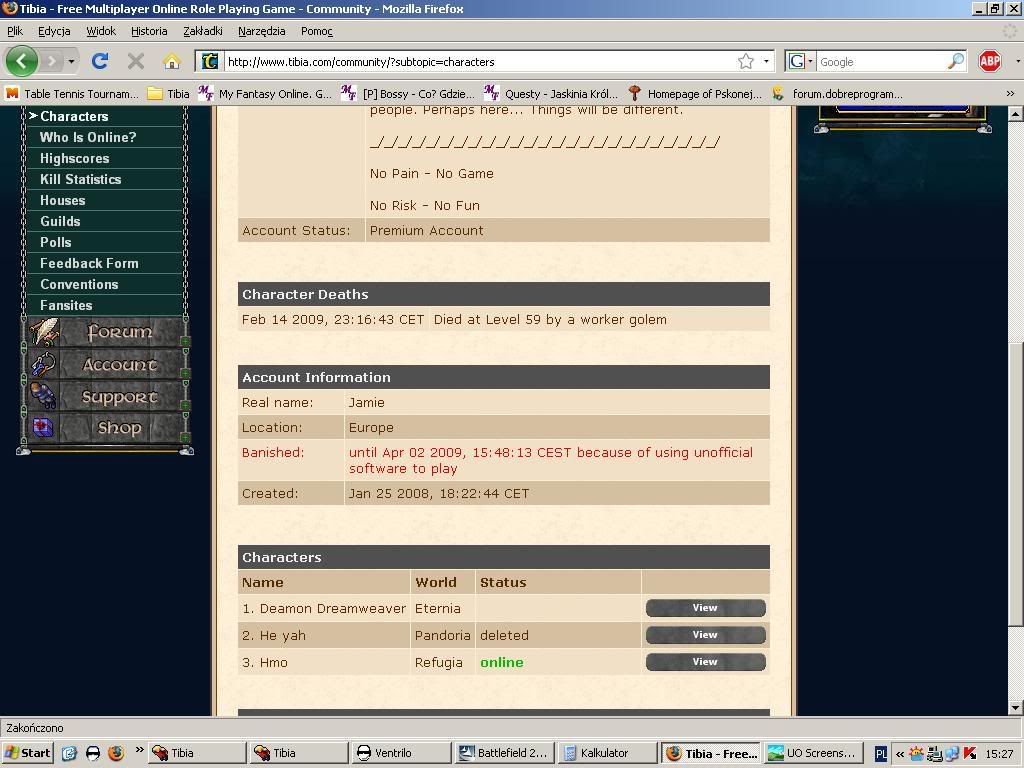The image size is (1024, 768).
Task: Open the Start menu
Action: tap(27, 753)
